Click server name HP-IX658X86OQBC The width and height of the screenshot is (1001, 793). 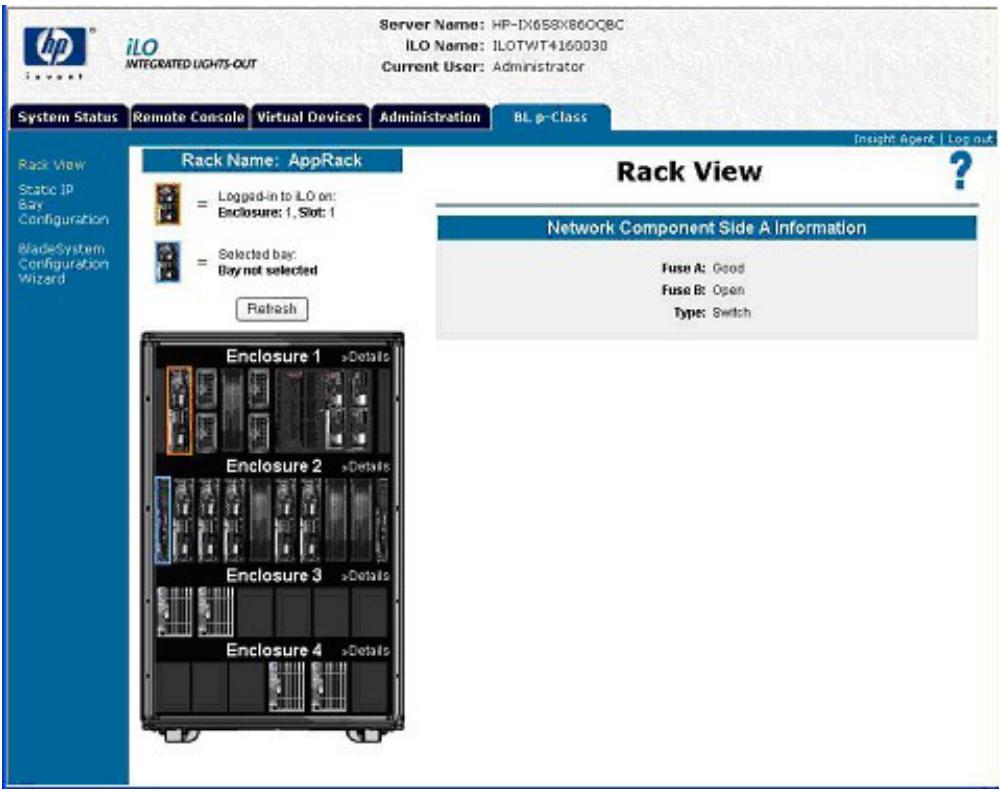558,25
